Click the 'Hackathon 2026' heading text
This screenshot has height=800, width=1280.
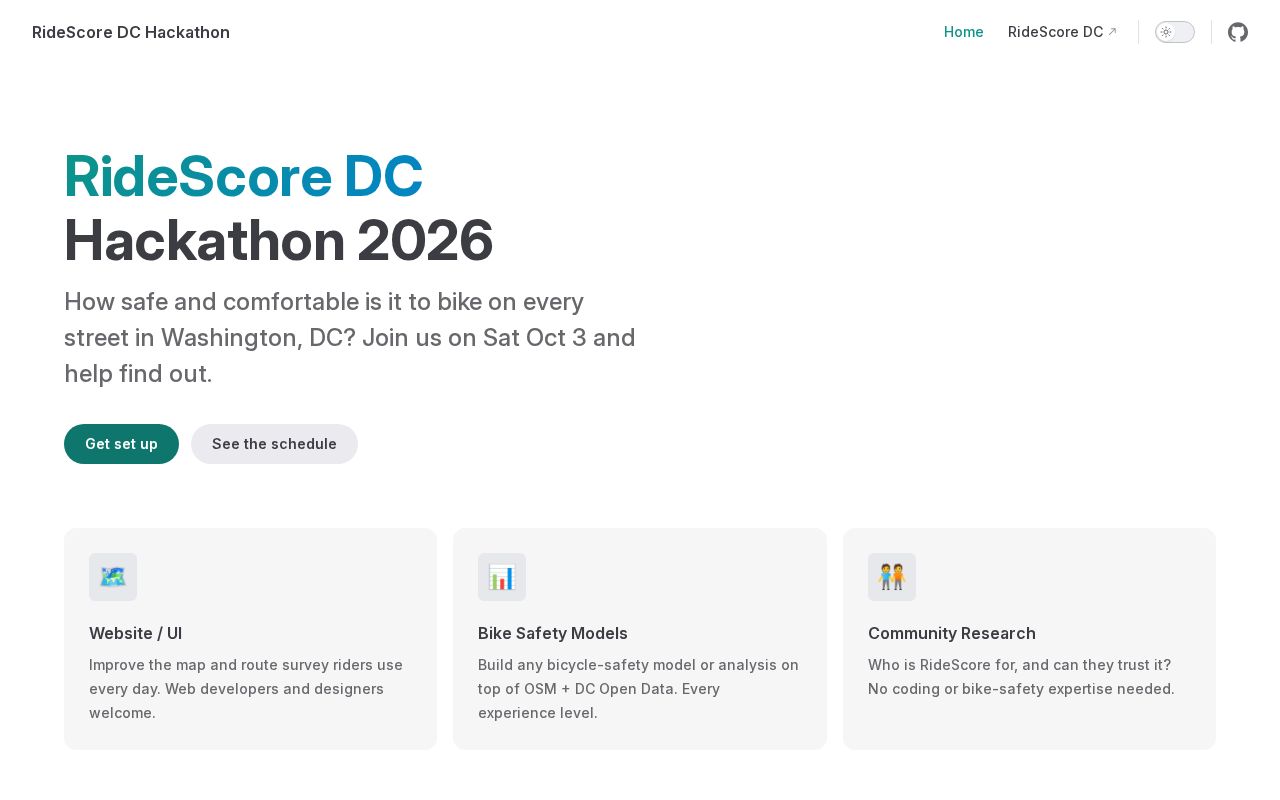(x=279, y=240)
